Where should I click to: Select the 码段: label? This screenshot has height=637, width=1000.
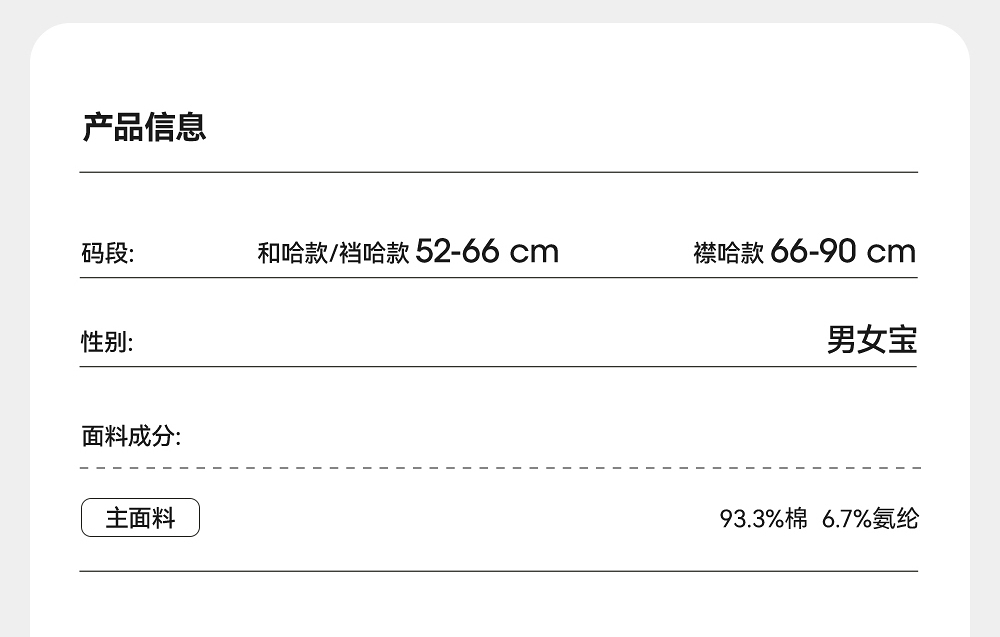(x=107, y=253)
